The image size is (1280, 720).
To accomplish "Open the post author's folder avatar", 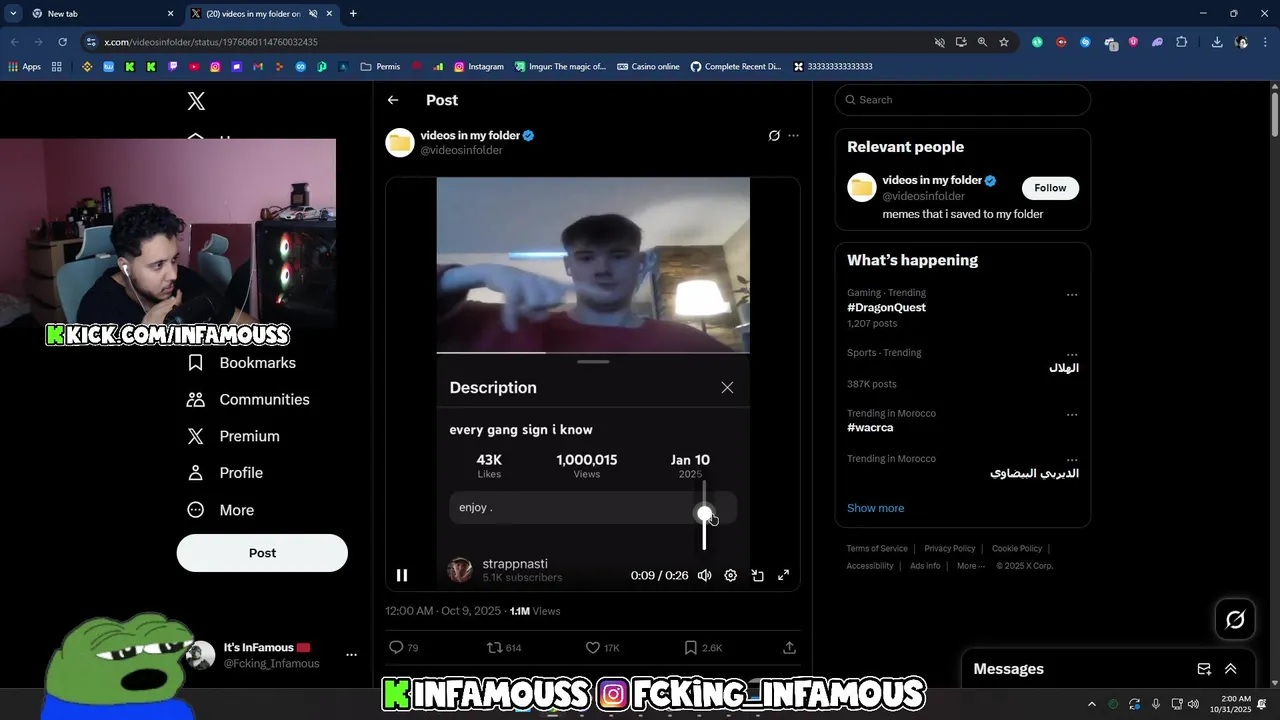I will (400, 143).
